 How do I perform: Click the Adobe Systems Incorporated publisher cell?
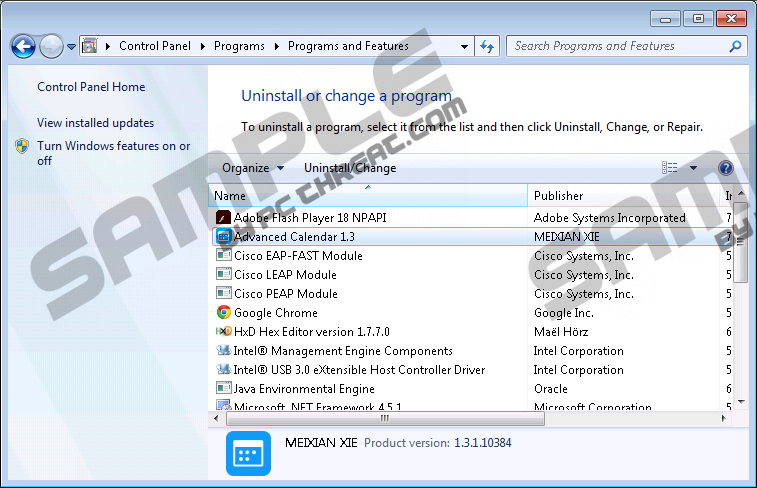(610, 218)
